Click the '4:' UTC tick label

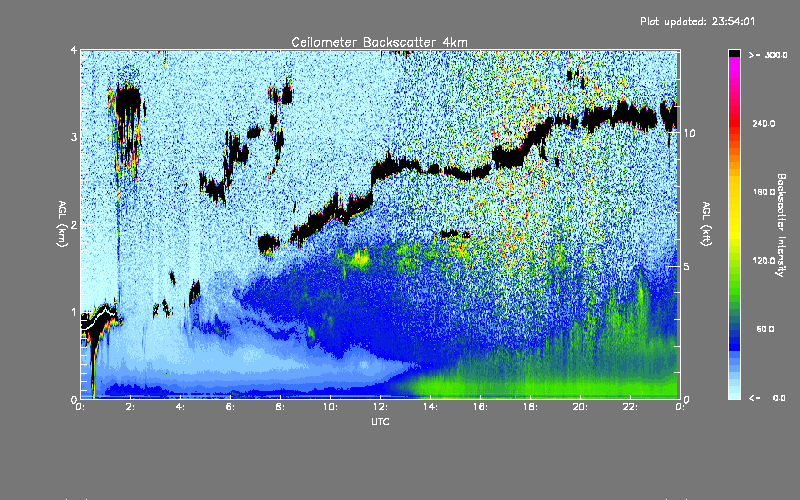click(x=180, y=407)
